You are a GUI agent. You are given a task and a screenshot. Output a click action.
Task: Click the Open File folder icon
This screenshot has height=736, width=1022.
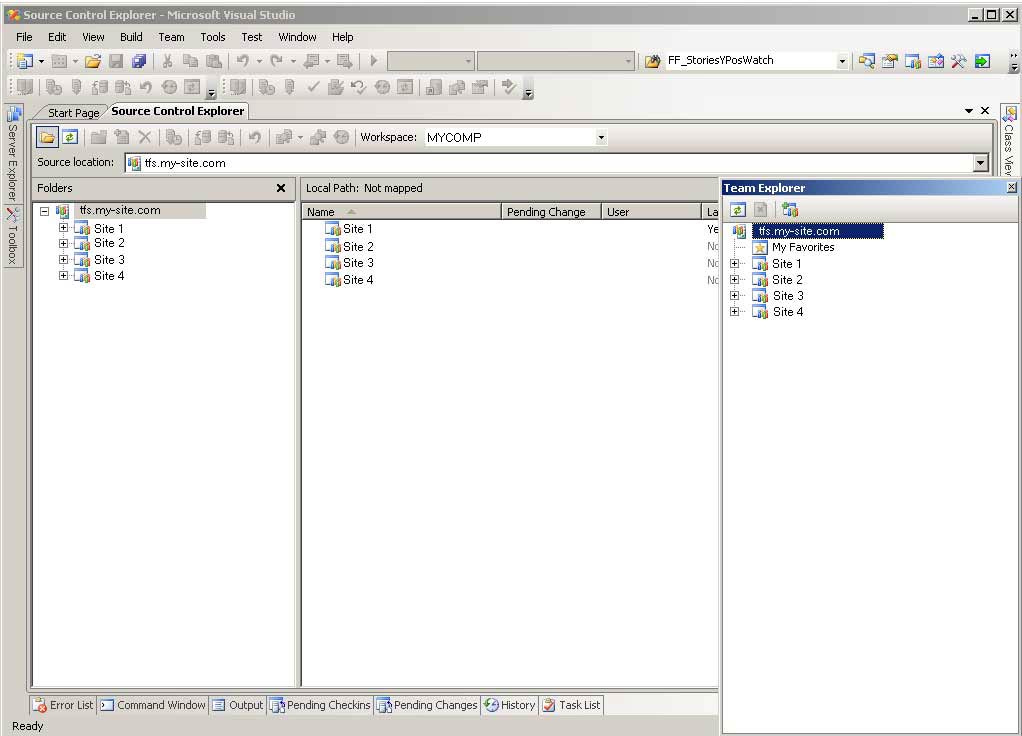click(x=93, y=61)
